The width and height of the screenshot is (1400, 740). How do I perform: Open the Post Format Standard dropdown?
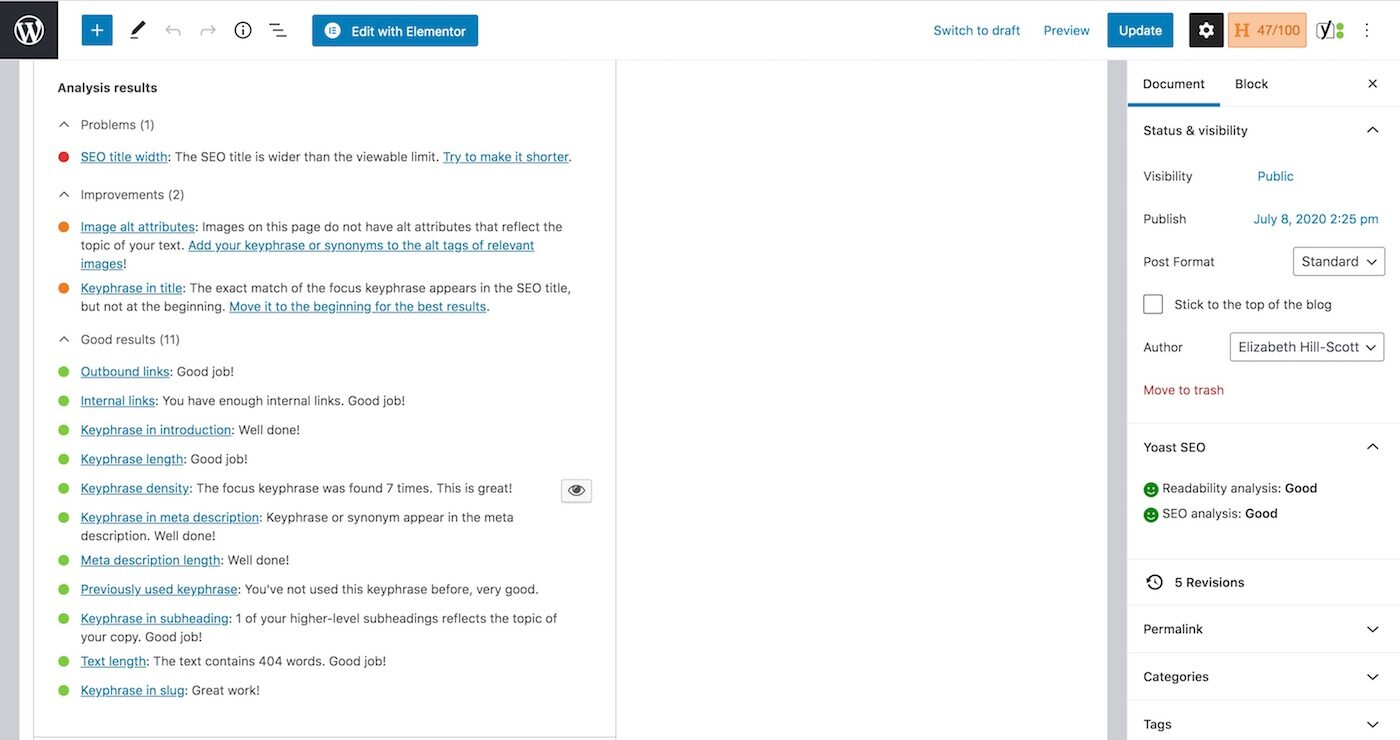(1339, 262)
